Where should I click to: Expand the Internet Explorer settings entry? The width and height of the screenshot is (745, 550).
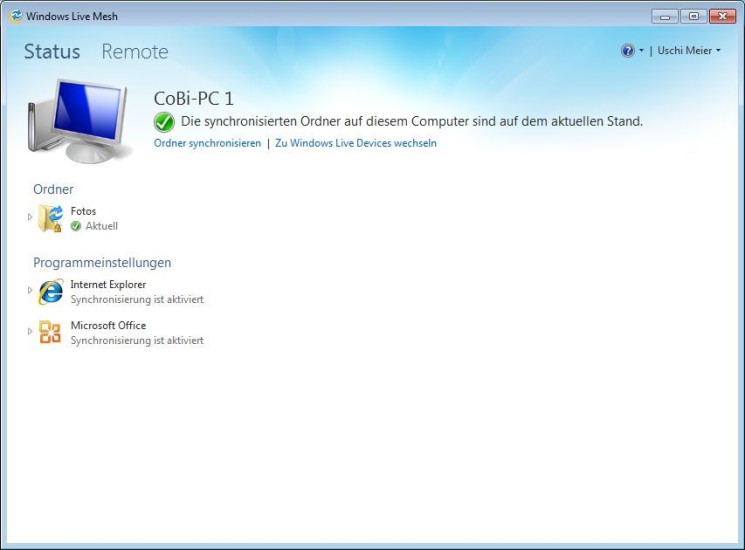coord(30,290)
